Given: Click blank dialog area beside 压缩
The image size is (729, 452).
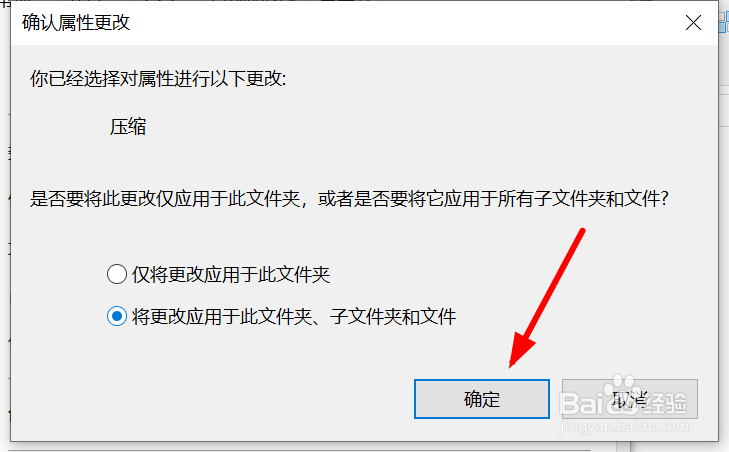Looking at the screenshot, I should click(x=372, y=126).
